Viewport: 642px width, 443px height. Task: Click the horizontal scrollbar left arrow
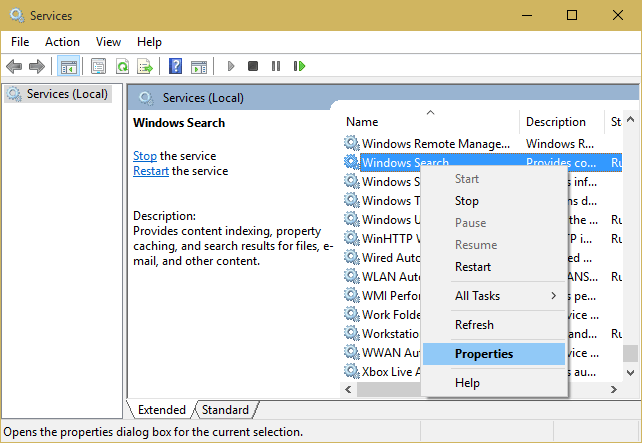(x=348, y=389)
